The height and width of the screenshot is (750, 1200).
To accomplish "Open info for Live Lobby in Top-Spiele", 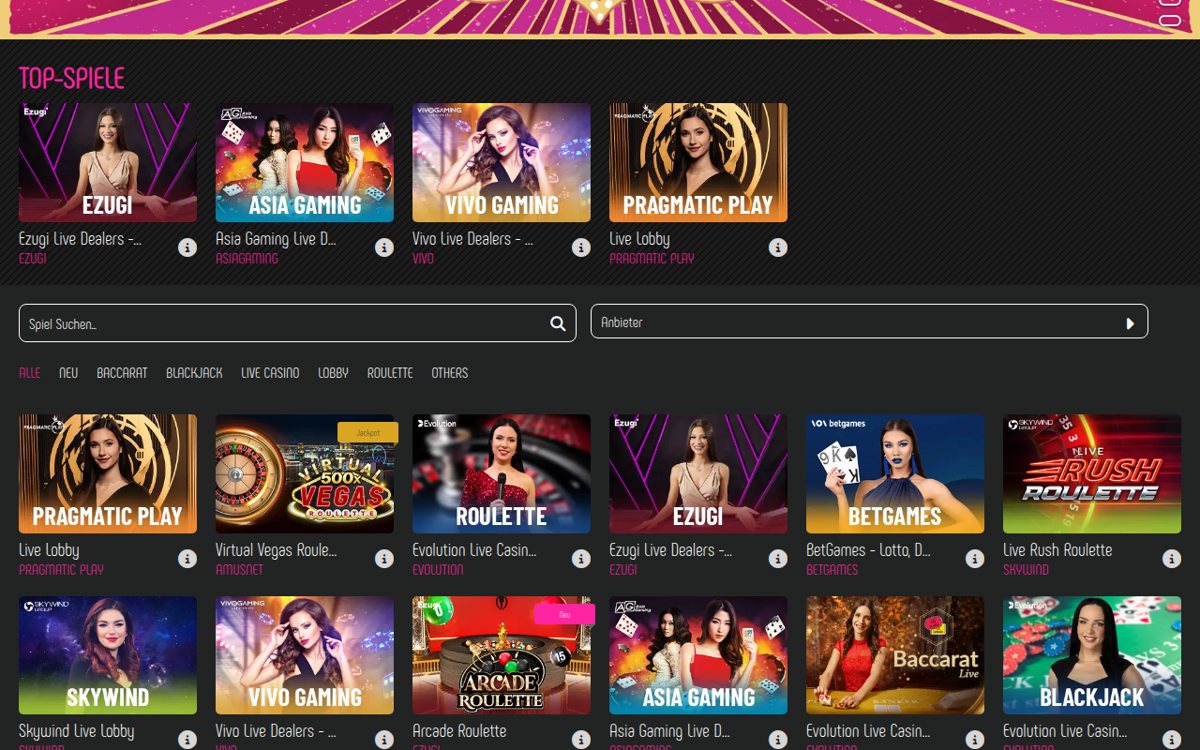I will 778,247.
